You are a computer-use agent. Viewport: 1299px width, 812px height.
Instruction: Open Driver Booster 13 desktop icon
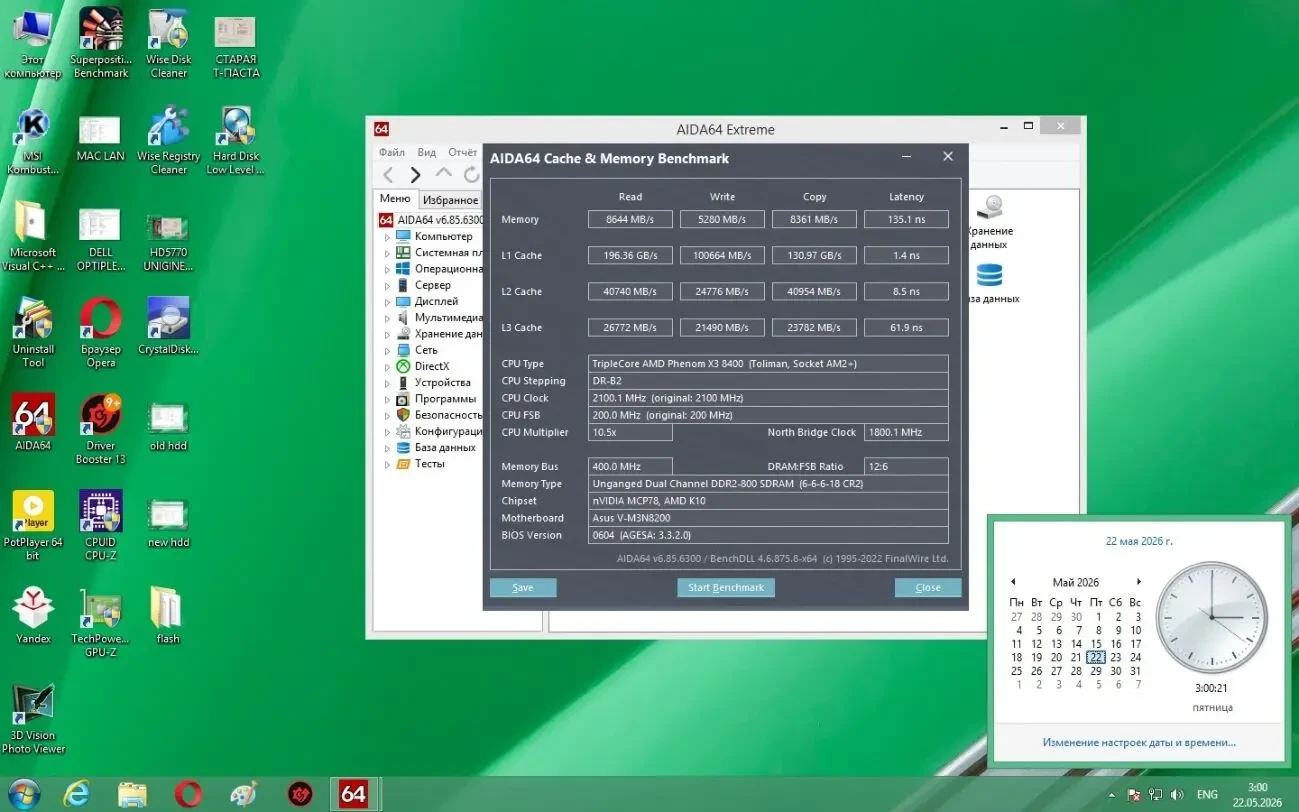pyautogui.click(x=101, y=429)
